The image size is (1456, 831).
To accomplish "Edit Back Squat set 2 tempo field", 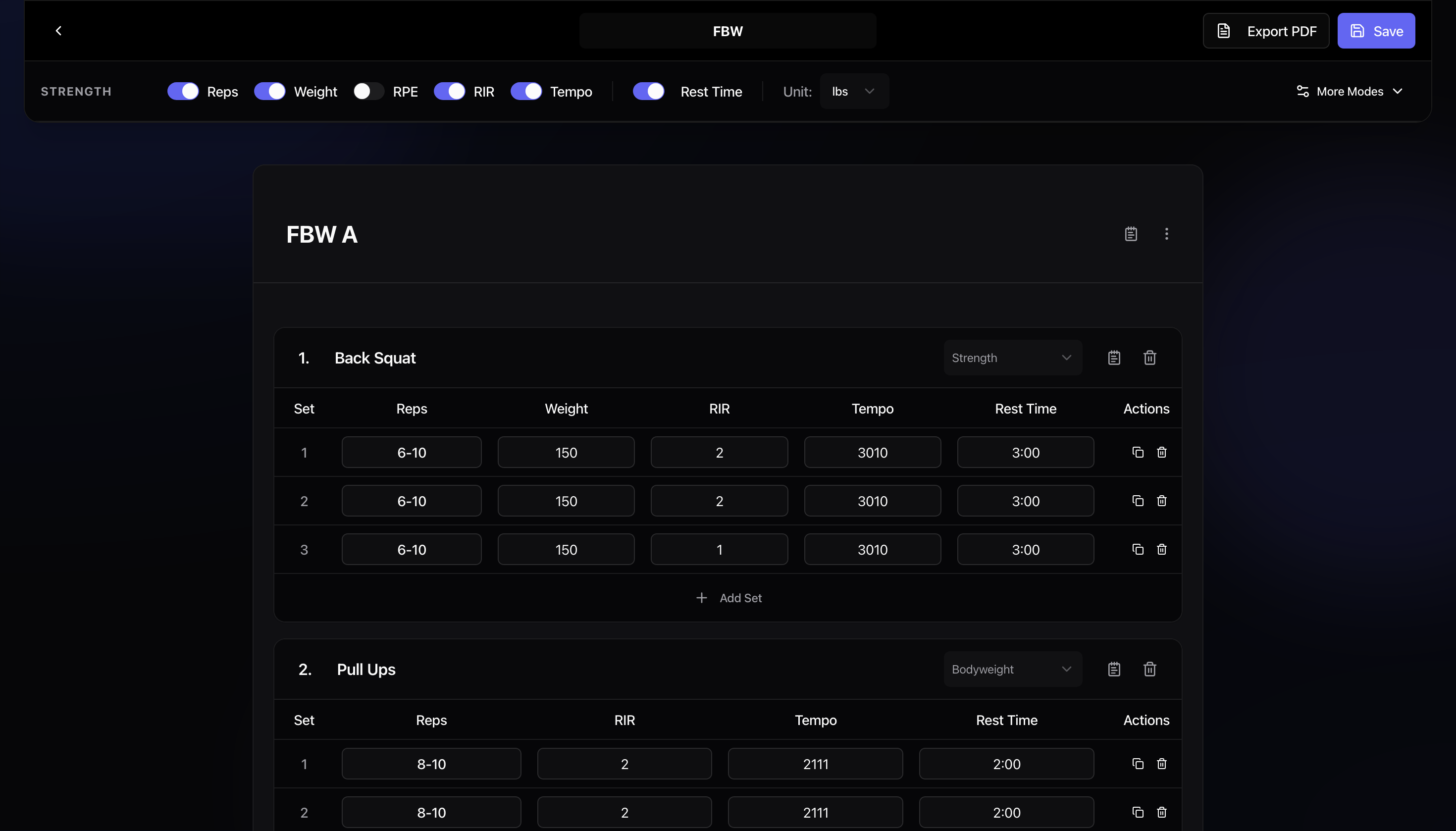I will coord(872,501).
